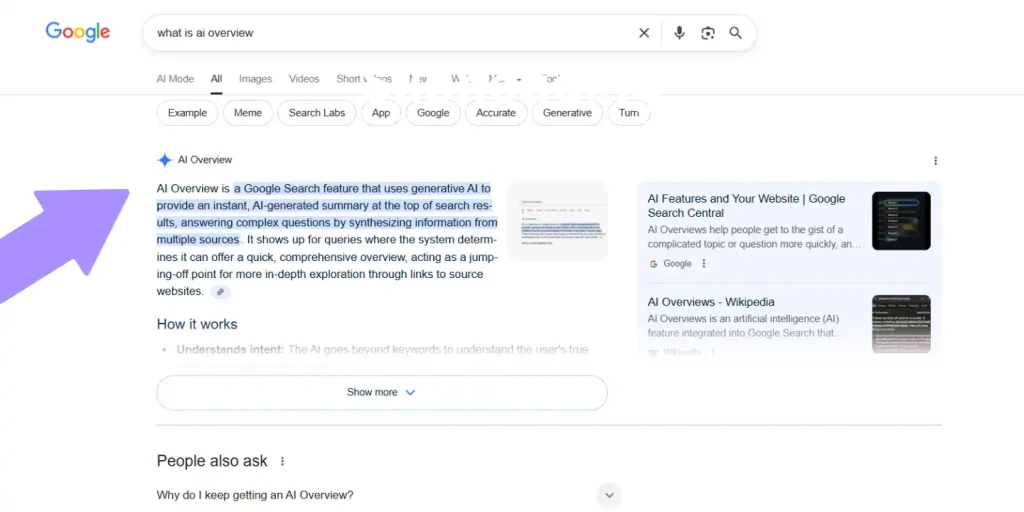Click the Meme filter chip
Image resolution: width=1024 pixels, height=512 pixels.
tap(248, 113)
